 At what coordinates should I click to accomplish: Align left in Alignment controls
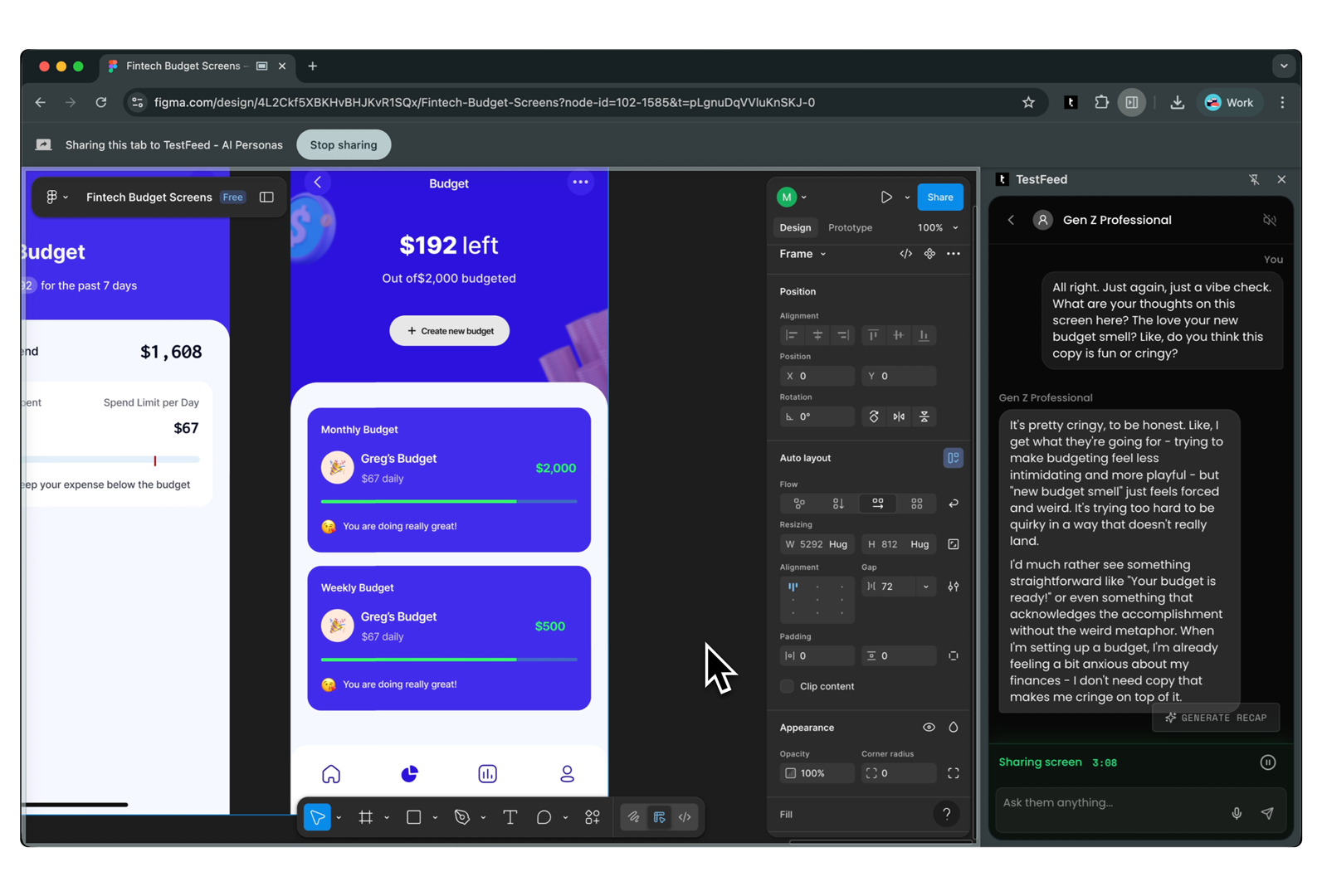point(792,335)
